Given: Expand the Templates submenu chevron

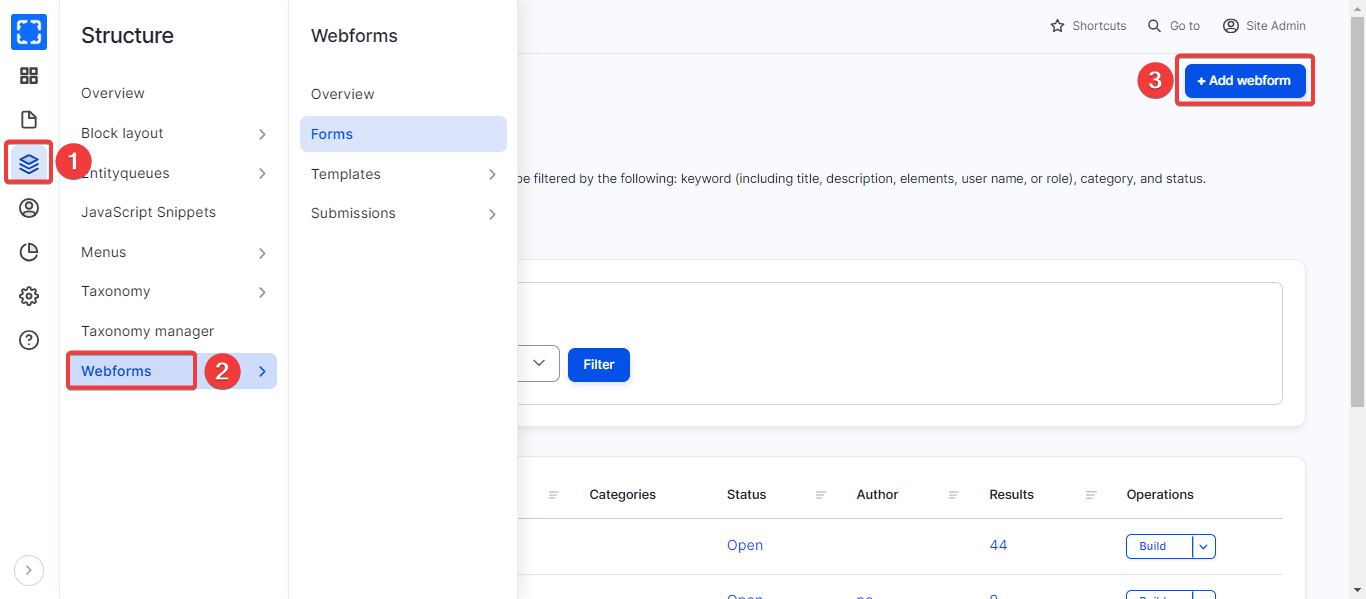Looking at the screenshot, I should click(492, 174).
